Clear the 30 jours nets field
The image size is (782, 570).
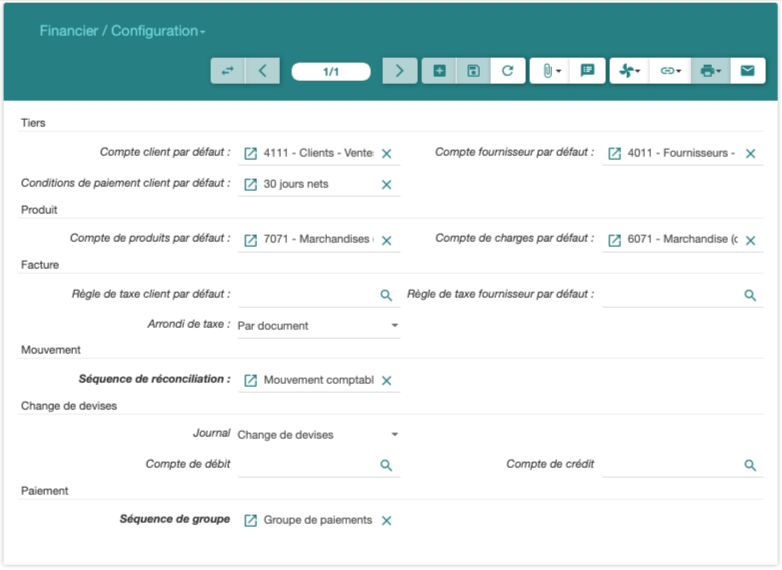[x=387, y=185]
